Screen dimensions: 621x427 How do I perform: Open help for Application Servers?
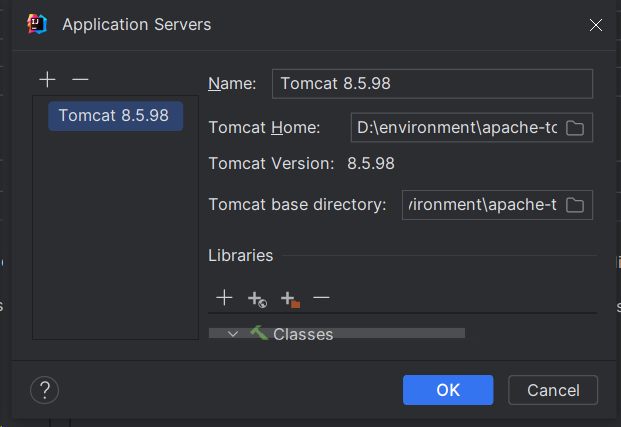coord(44,390)
